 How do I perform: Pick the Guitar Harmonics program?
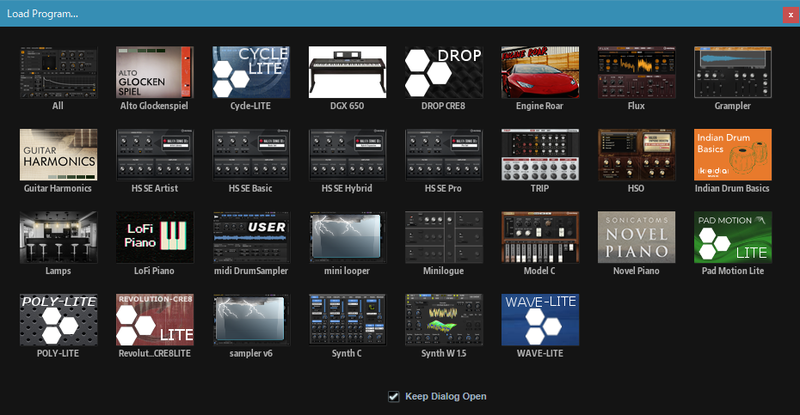(58, 155)
